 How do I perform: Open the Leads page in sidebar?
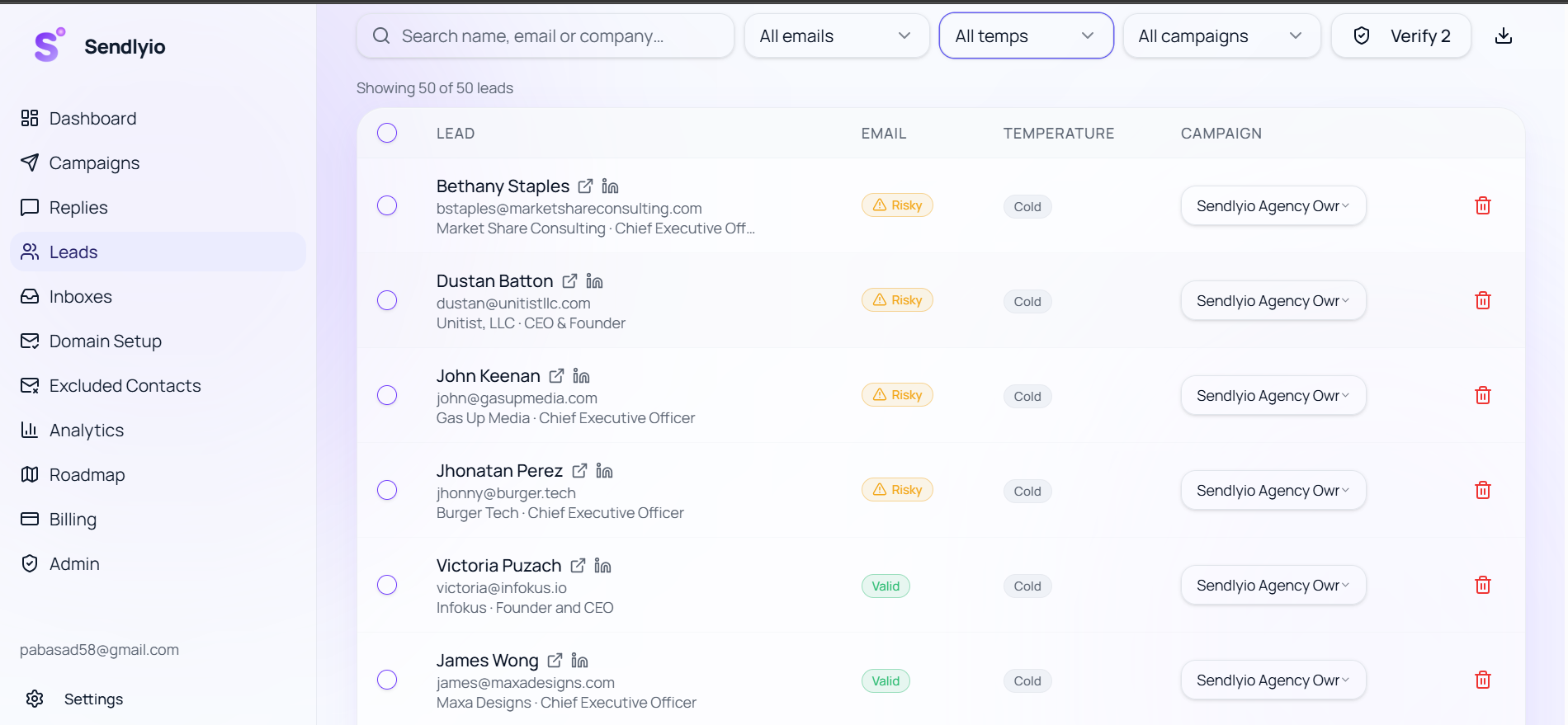[x=158, y=252]
